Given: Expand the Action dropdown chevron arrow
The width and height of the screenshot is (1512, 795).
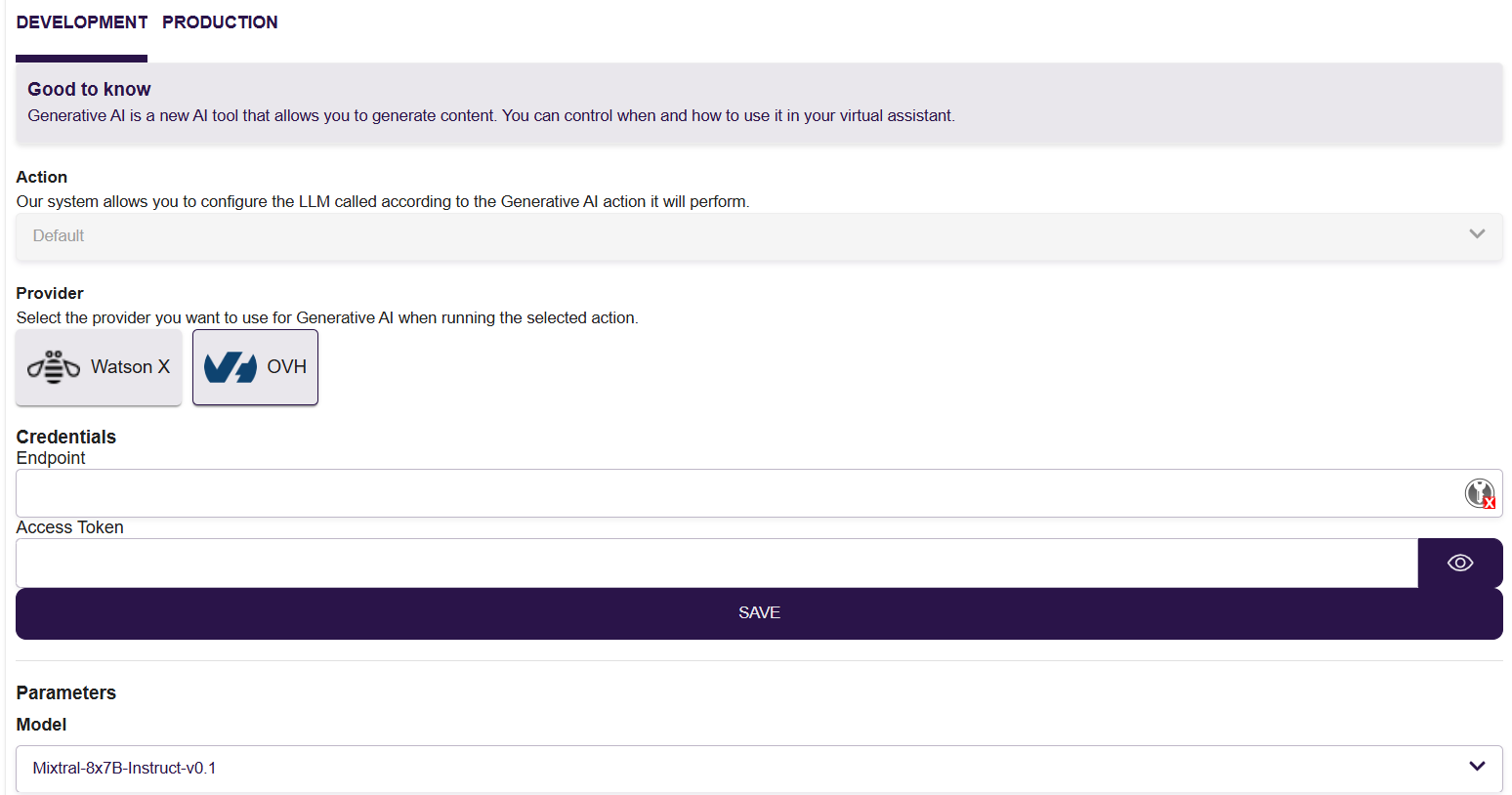Looking at the screenshot, I should click(x=1477, y=234).
